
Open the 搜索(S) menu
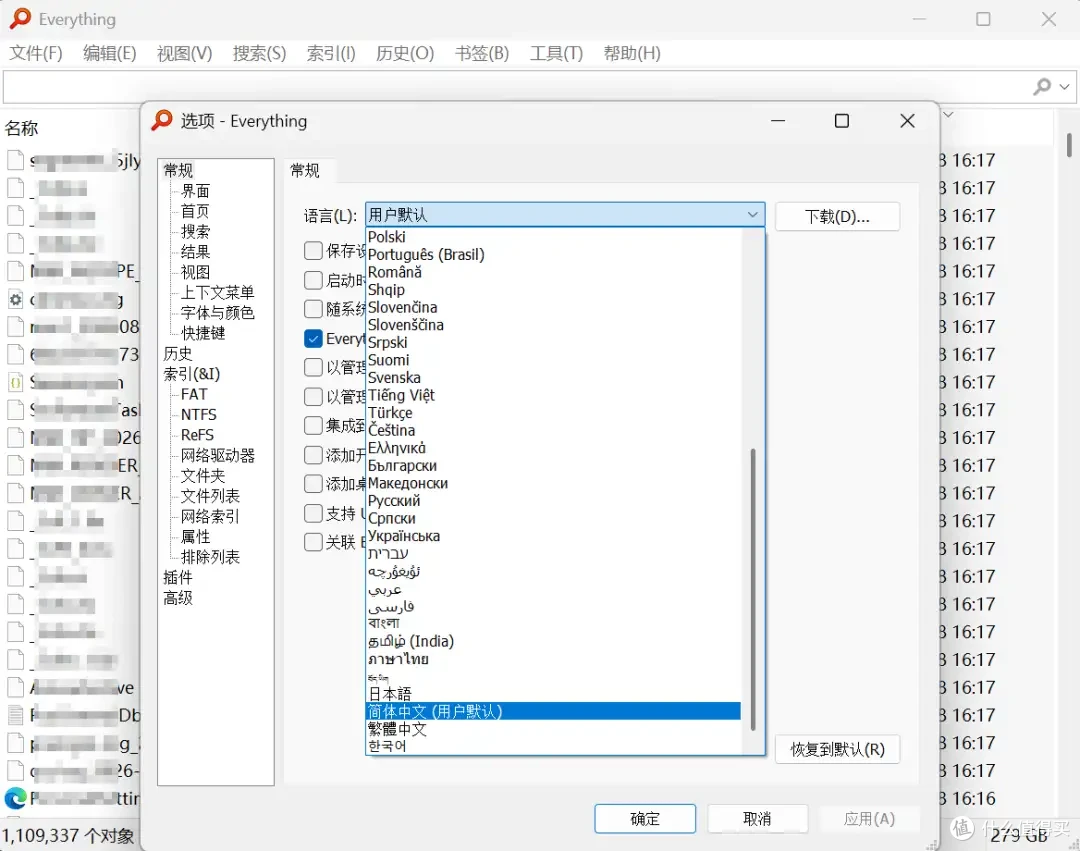tap(259, 53)
